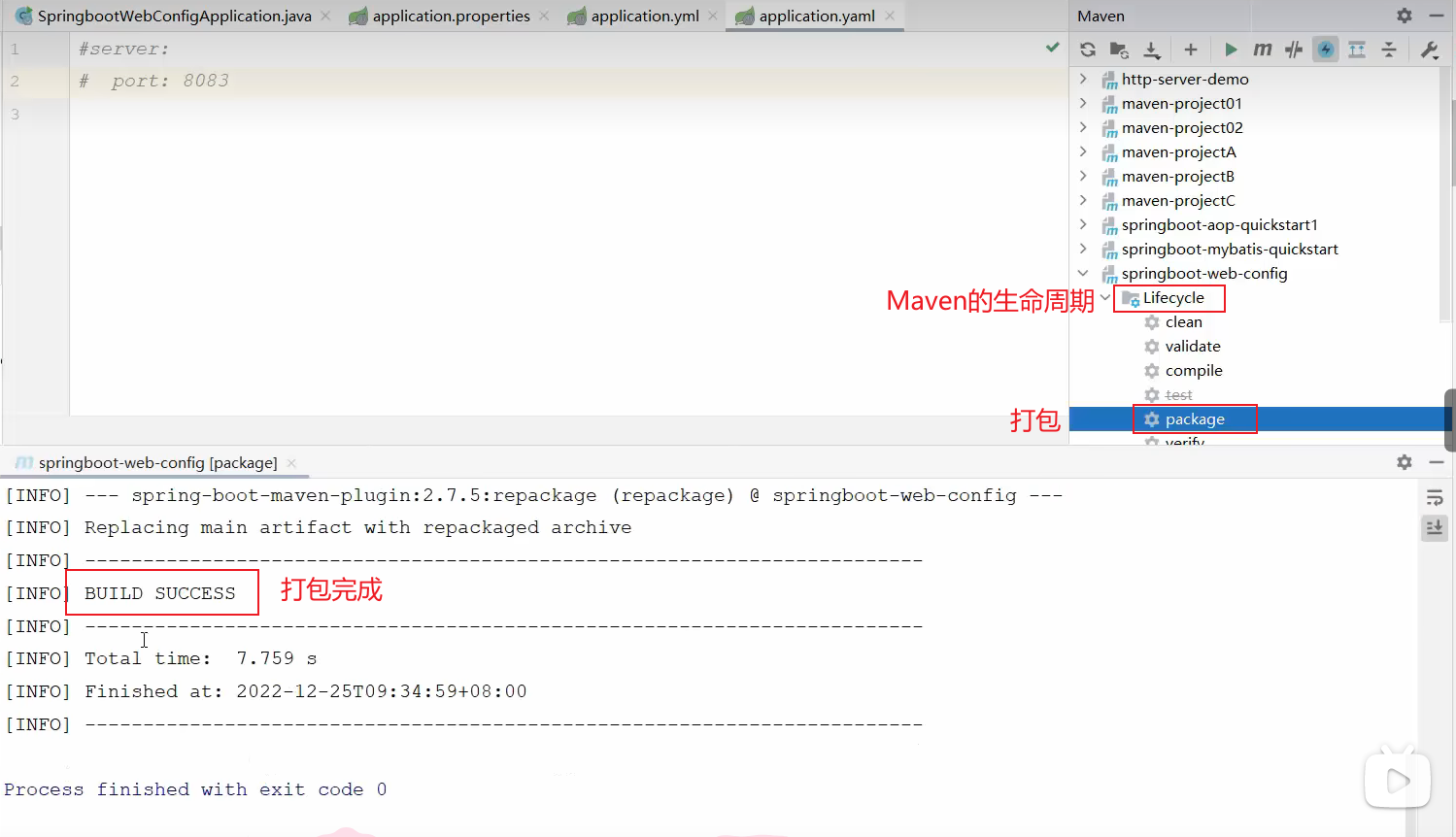Click the Download Sources and Documentation icon
Viewport: 1456px width, 837px height.
[x=1152, y=50]
